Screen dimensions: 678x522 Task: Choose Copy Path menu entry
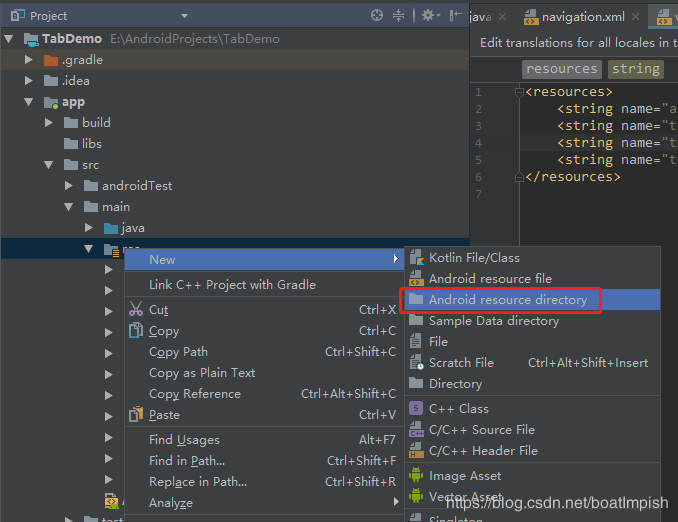pos(264,352)
